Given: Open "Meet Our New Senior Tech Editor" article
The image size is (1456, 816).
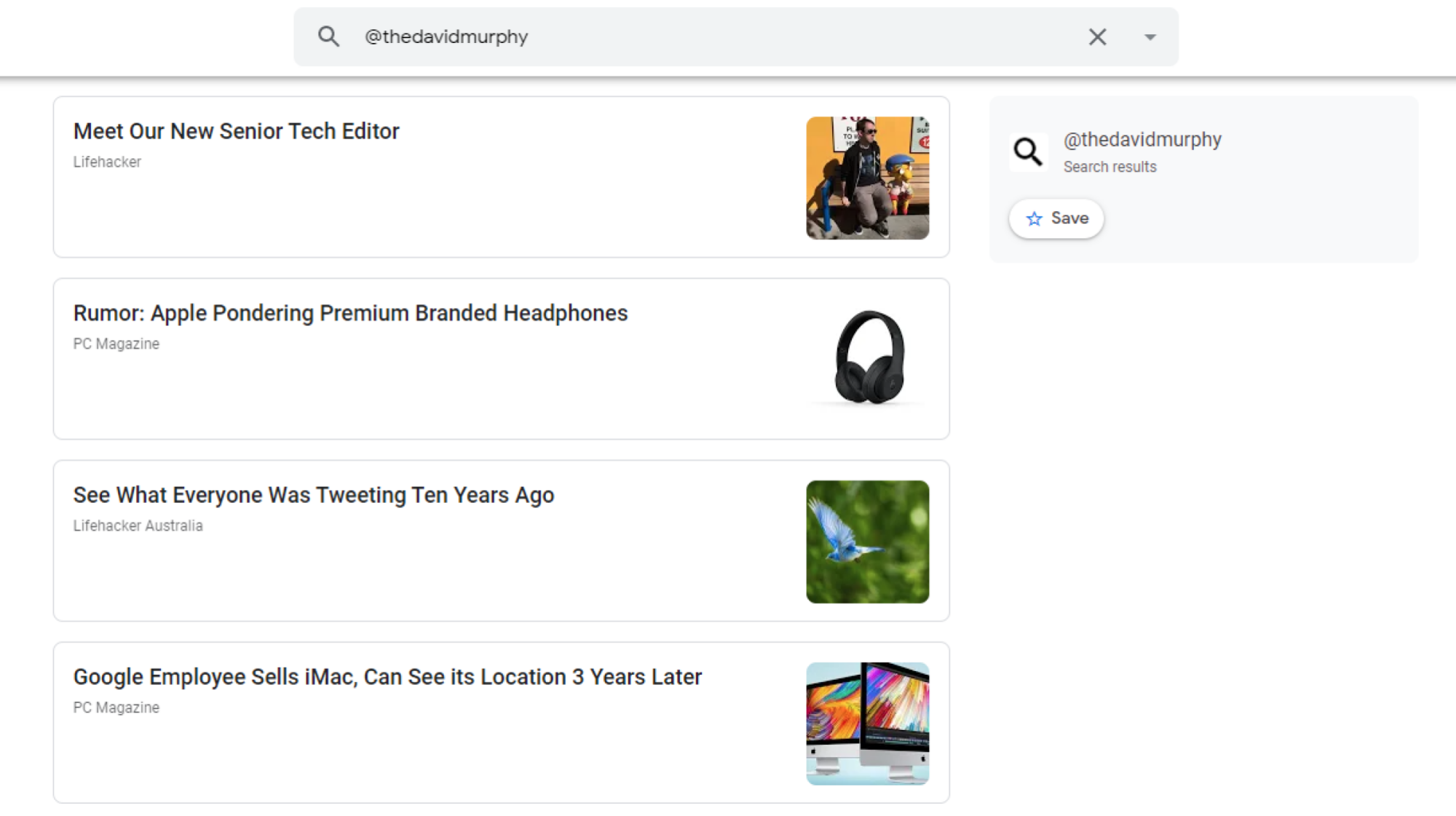Looking at the screenshot, I should (x=236, y=131).
